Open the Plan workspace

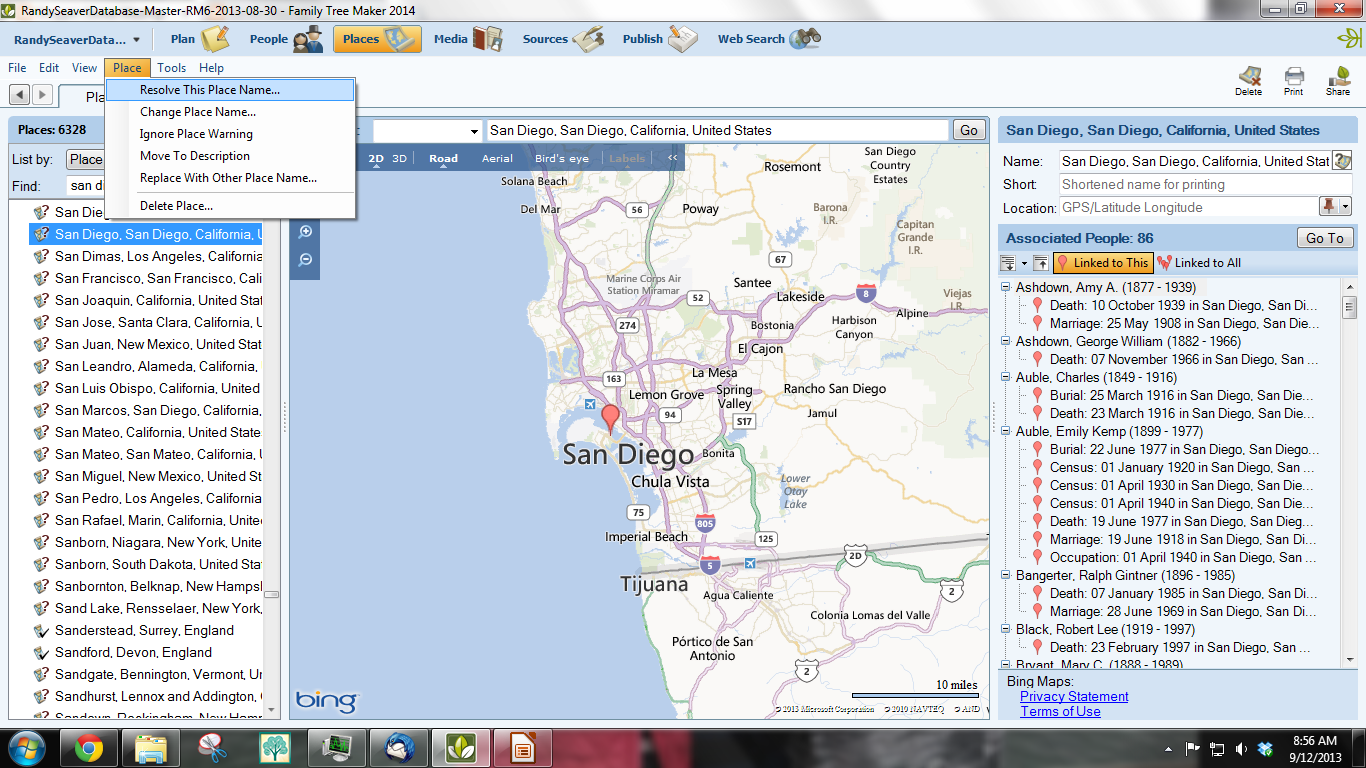pyautogui.click(x=198, y=39)
